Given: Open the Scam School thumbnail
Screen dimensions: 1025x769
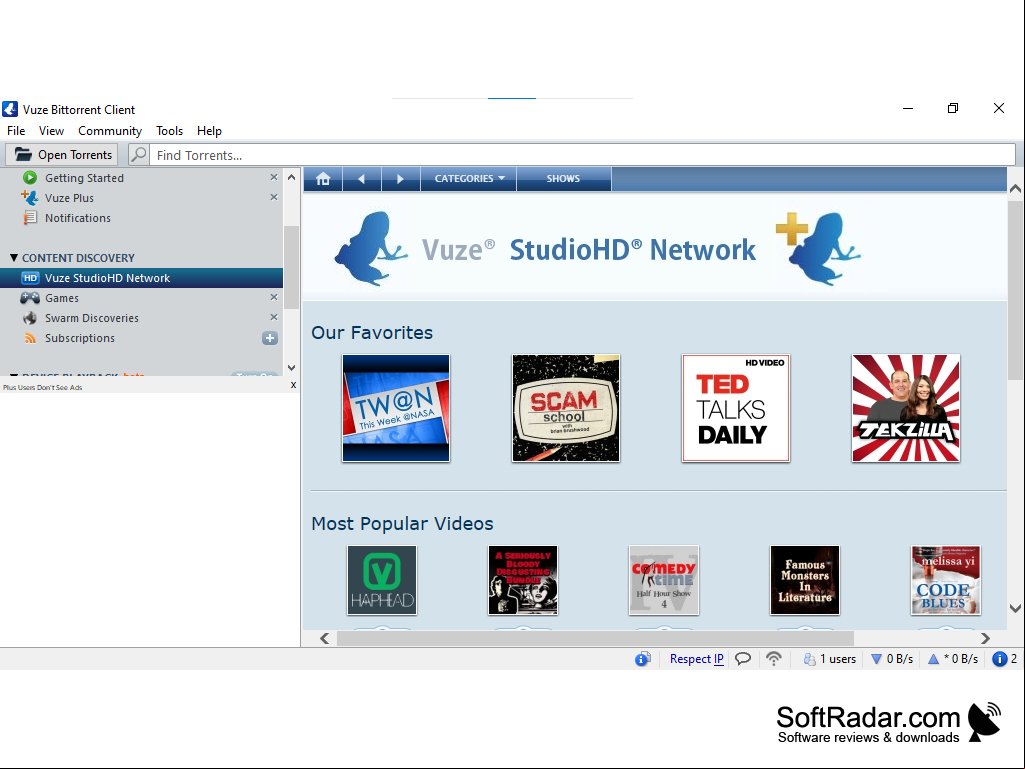Looking at the screenshot, I should pyautogui.click(x=566, y=408).
